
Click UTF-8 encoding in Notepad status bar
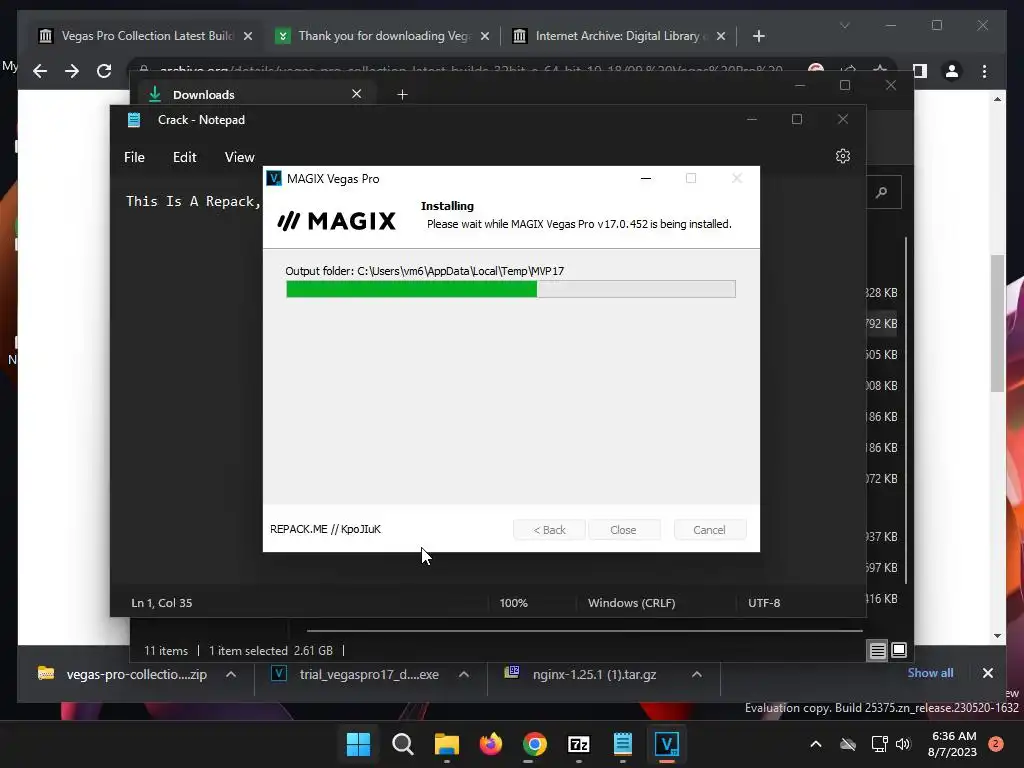pyautogui.click(x=764, y=603)
